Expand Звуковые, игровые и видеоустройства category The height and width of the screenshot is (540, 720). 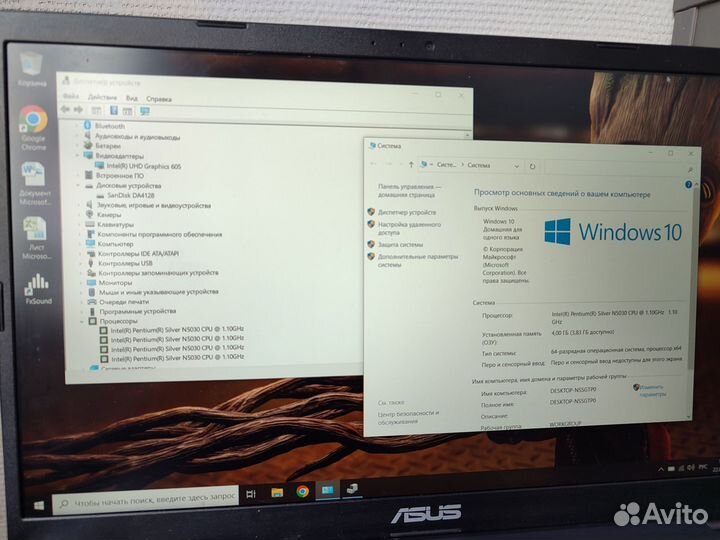coord(79,205)
